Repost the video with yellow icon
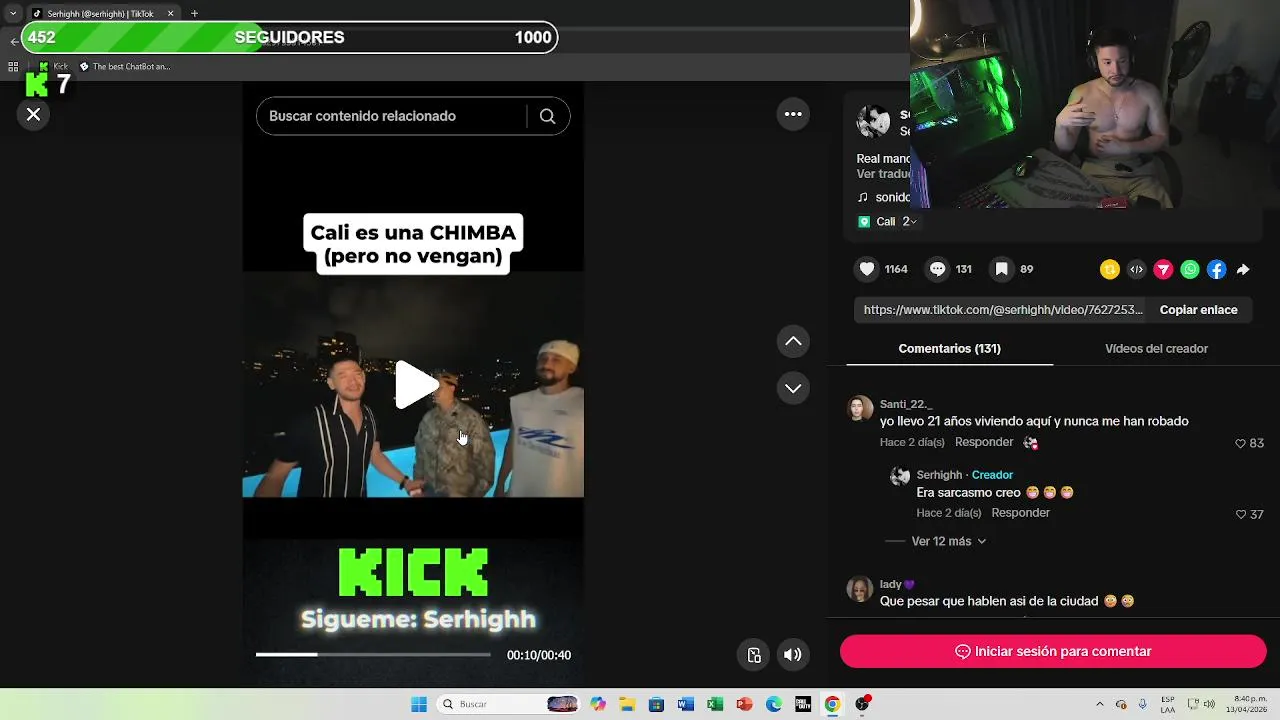This screenshot has height=720, width=1280. [1109, 269]
